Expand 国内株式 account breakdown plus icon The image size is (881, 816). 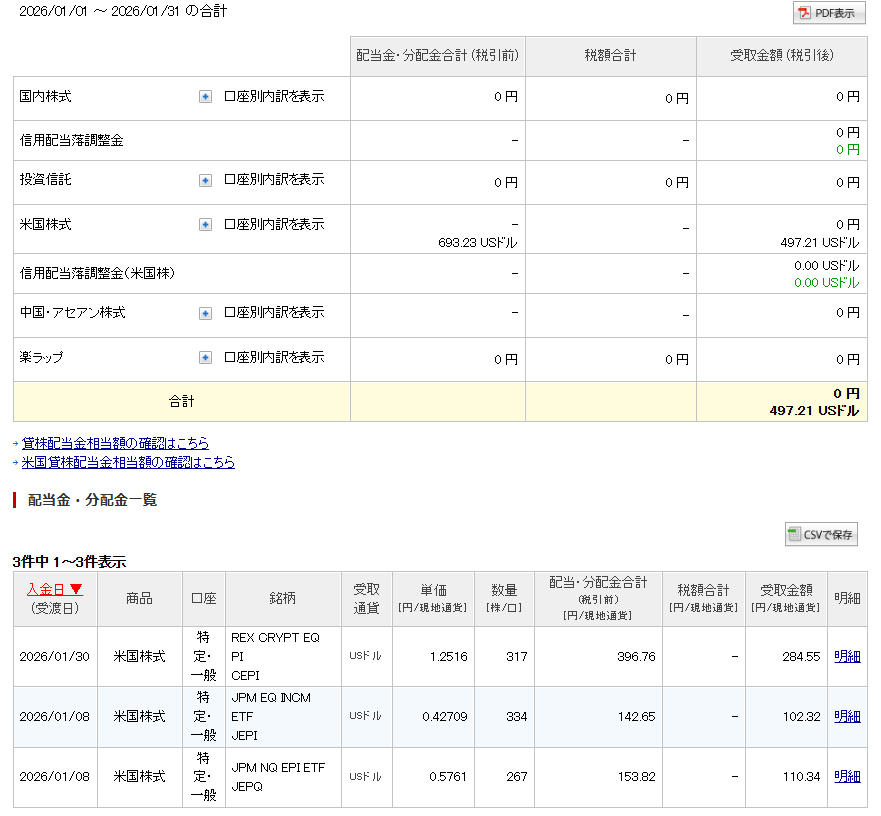(x=205, y=97)
